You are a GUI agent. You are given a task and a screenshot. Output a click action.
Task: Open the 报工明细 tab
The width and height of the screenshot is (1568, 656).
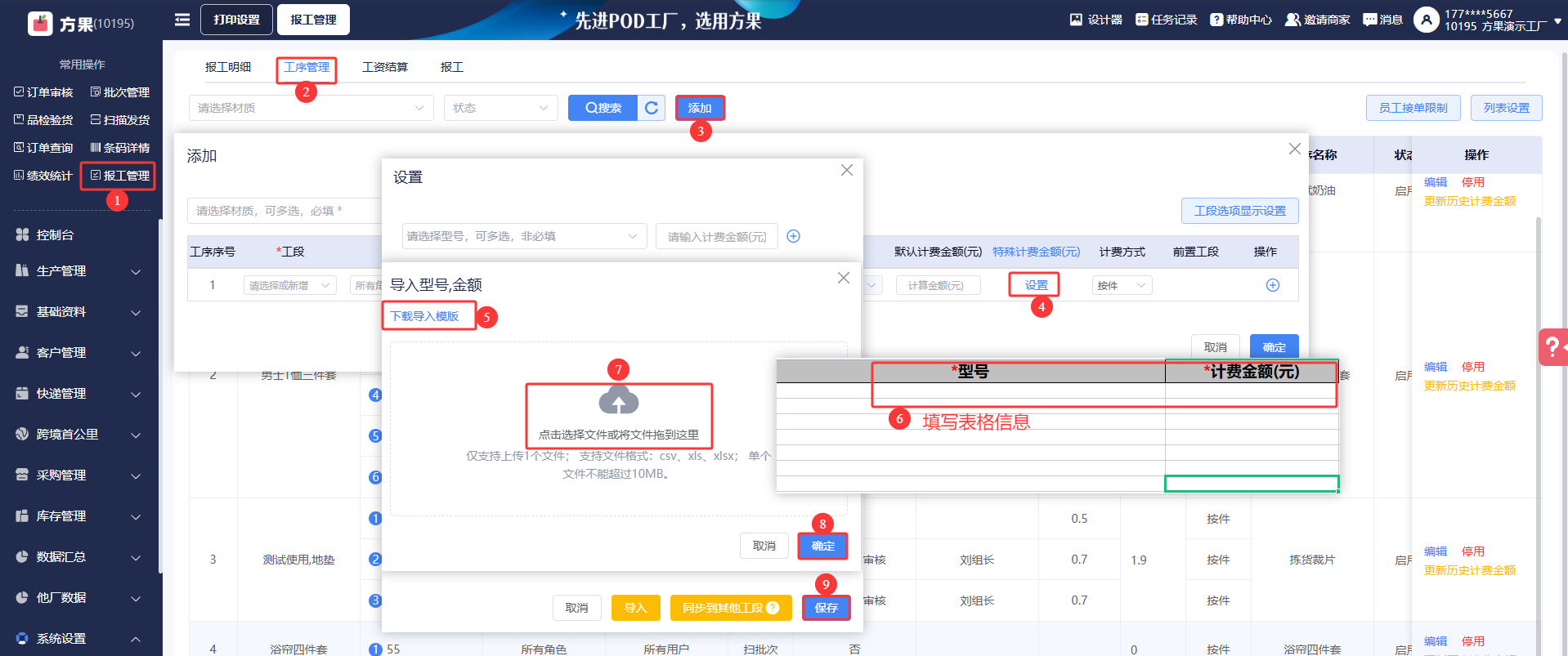tap(228, 67)
